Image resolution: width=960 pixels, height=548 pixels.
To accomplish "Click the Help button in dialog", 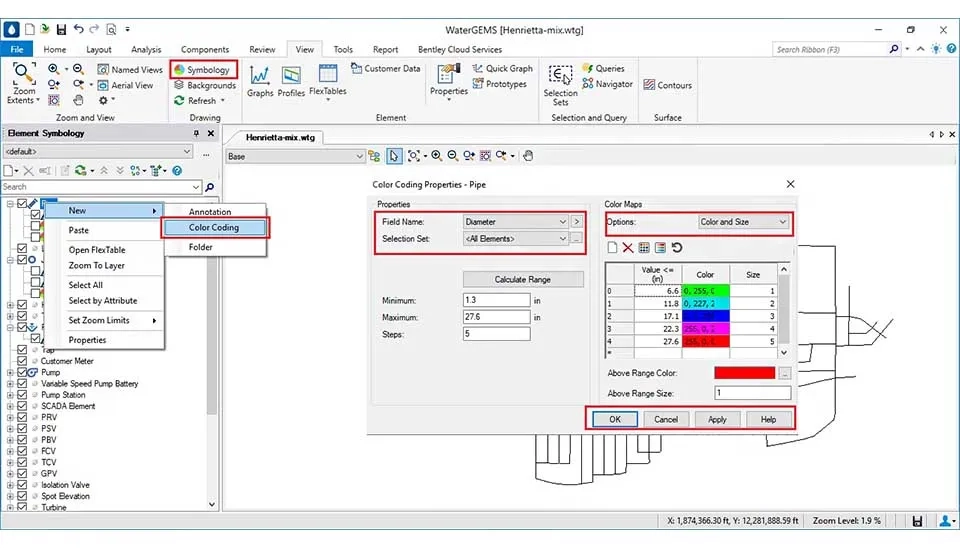I will 768,419.
